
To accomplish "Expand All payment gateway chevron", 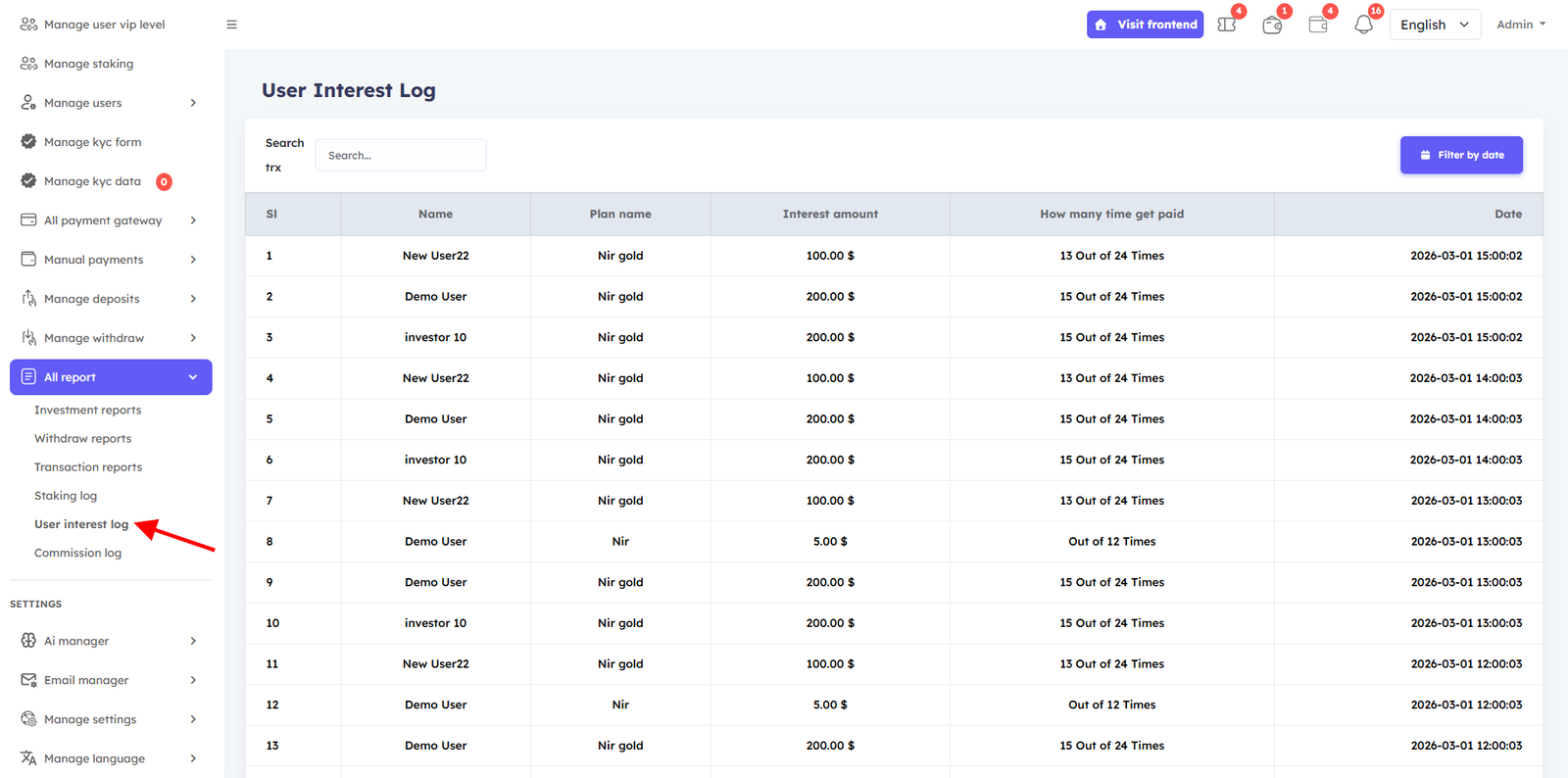I will [193, 220].
